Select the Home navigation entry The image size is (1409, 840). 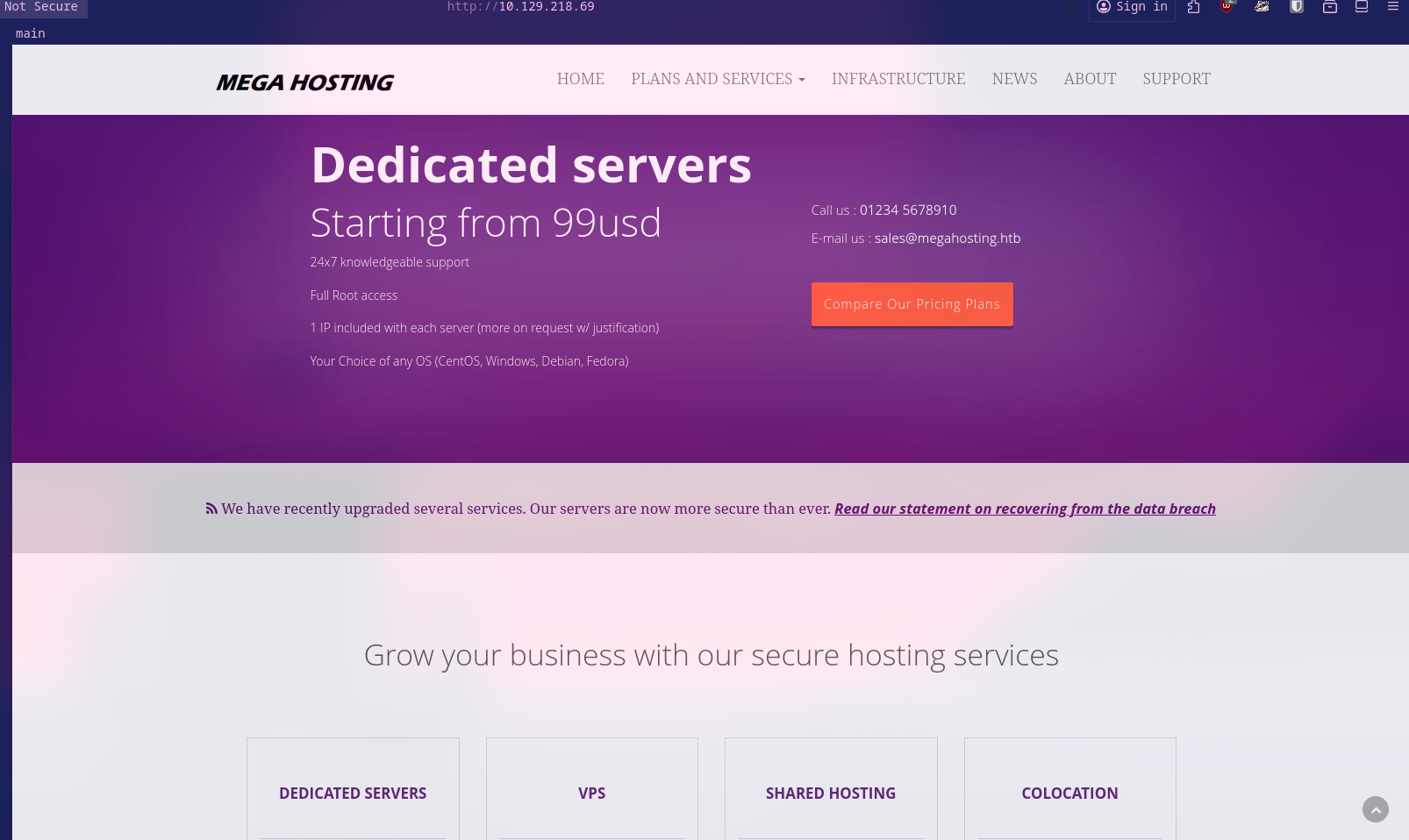coord(580,79)
